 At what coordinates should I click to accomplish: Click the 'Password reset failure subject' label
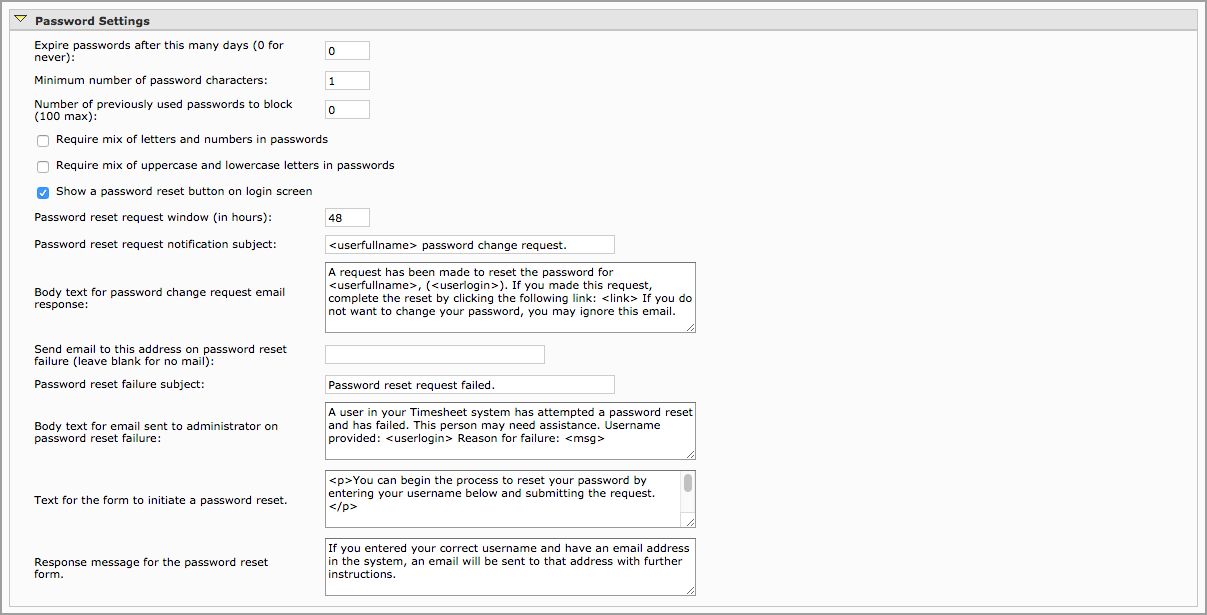click(x=119, y=384)
